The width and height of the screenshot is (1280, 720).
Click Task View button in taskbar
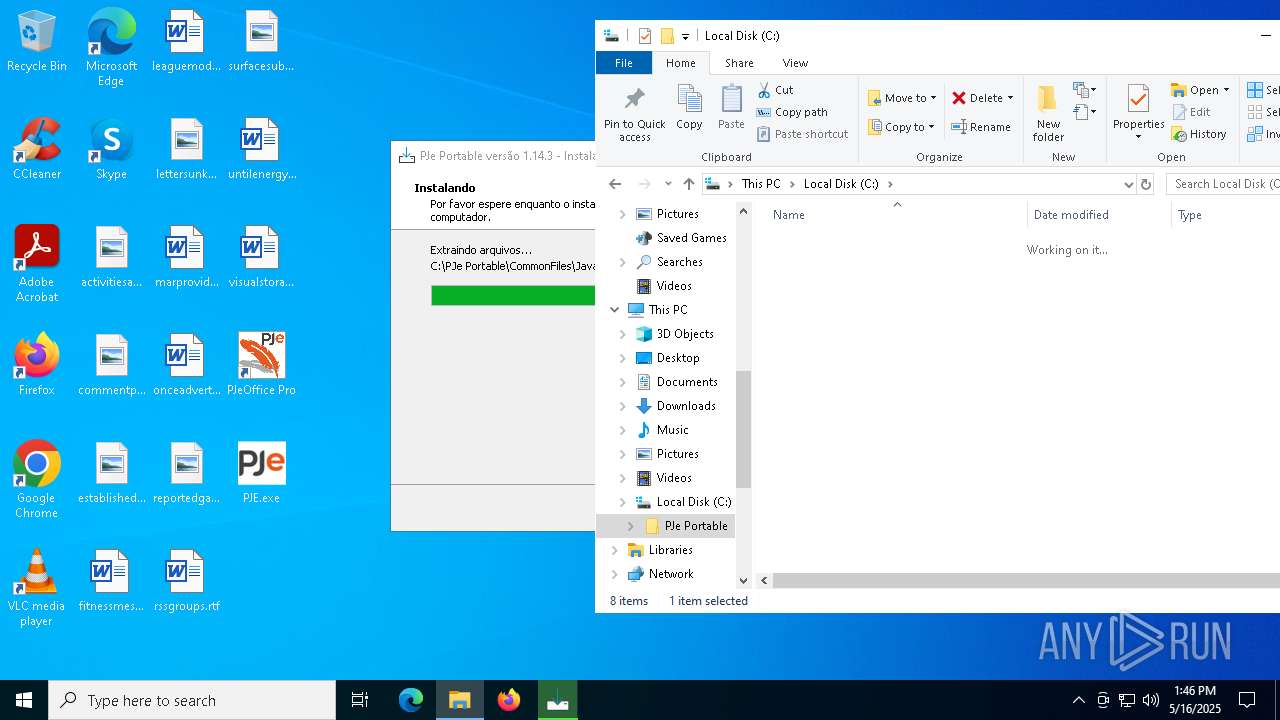pyautogui.click(x=360, y=700)
